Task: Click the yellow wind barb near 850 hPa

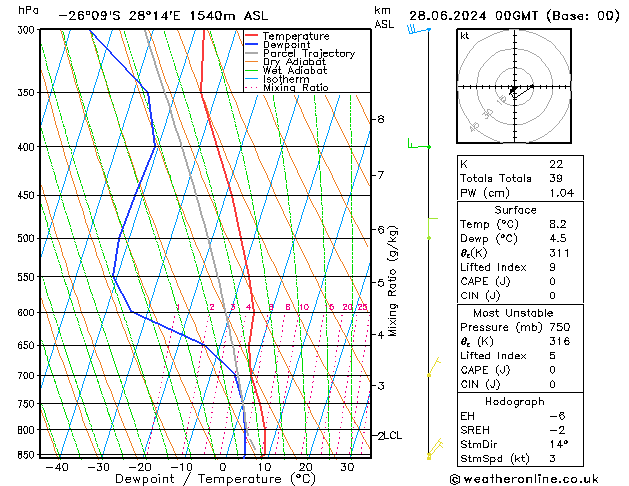Action: pyautogui.click(x=435, y=448)
